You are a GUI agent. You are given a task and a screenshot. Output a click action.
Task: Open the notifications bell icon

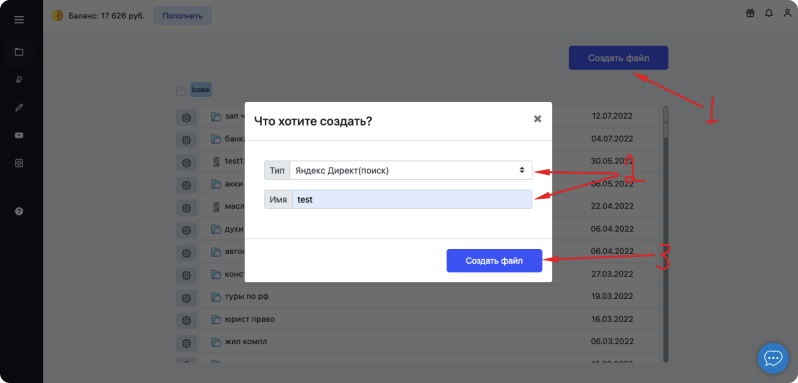[768, 14]
